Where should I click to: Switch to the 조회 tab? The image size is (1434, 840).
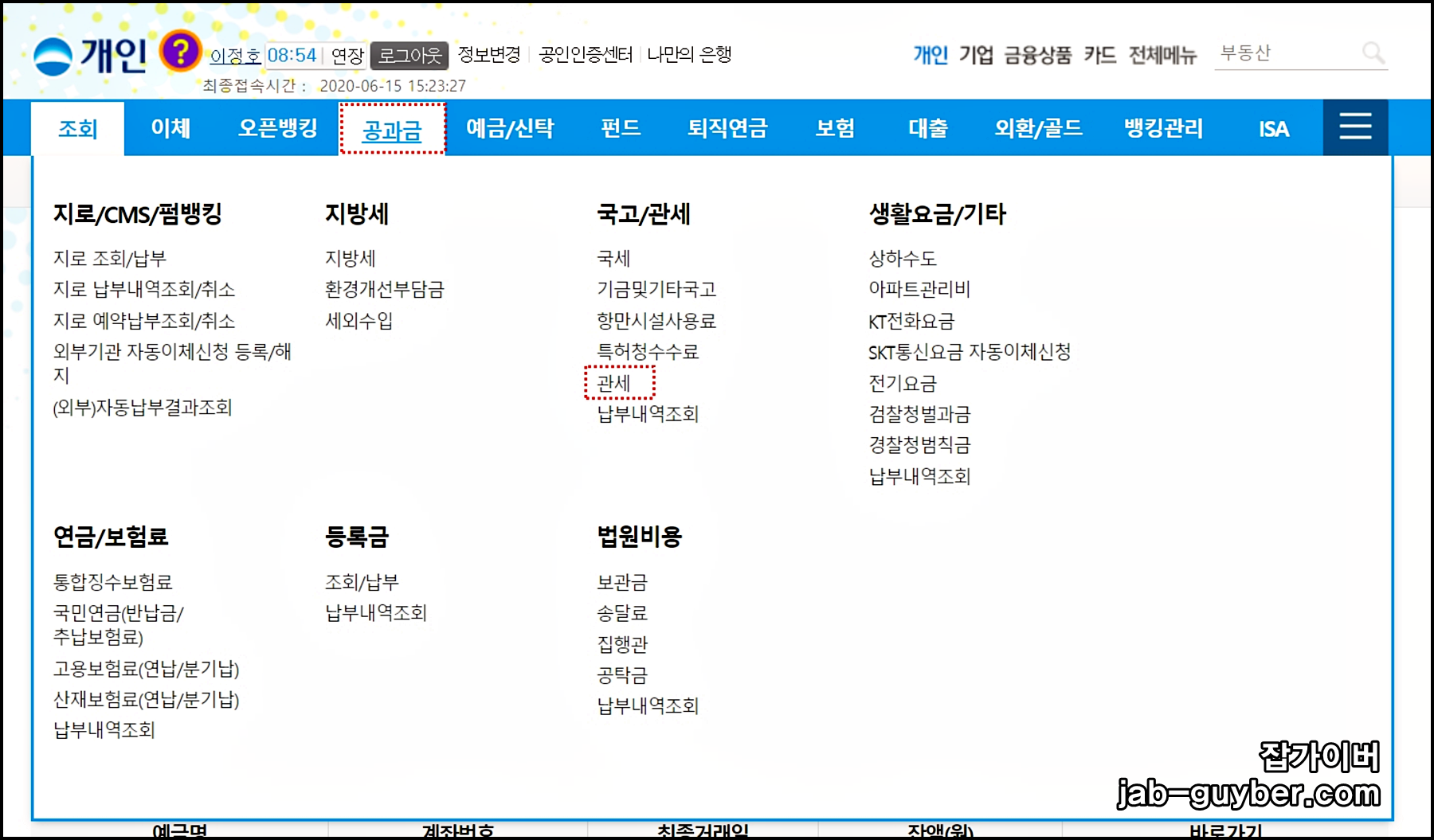coord(78,128)
